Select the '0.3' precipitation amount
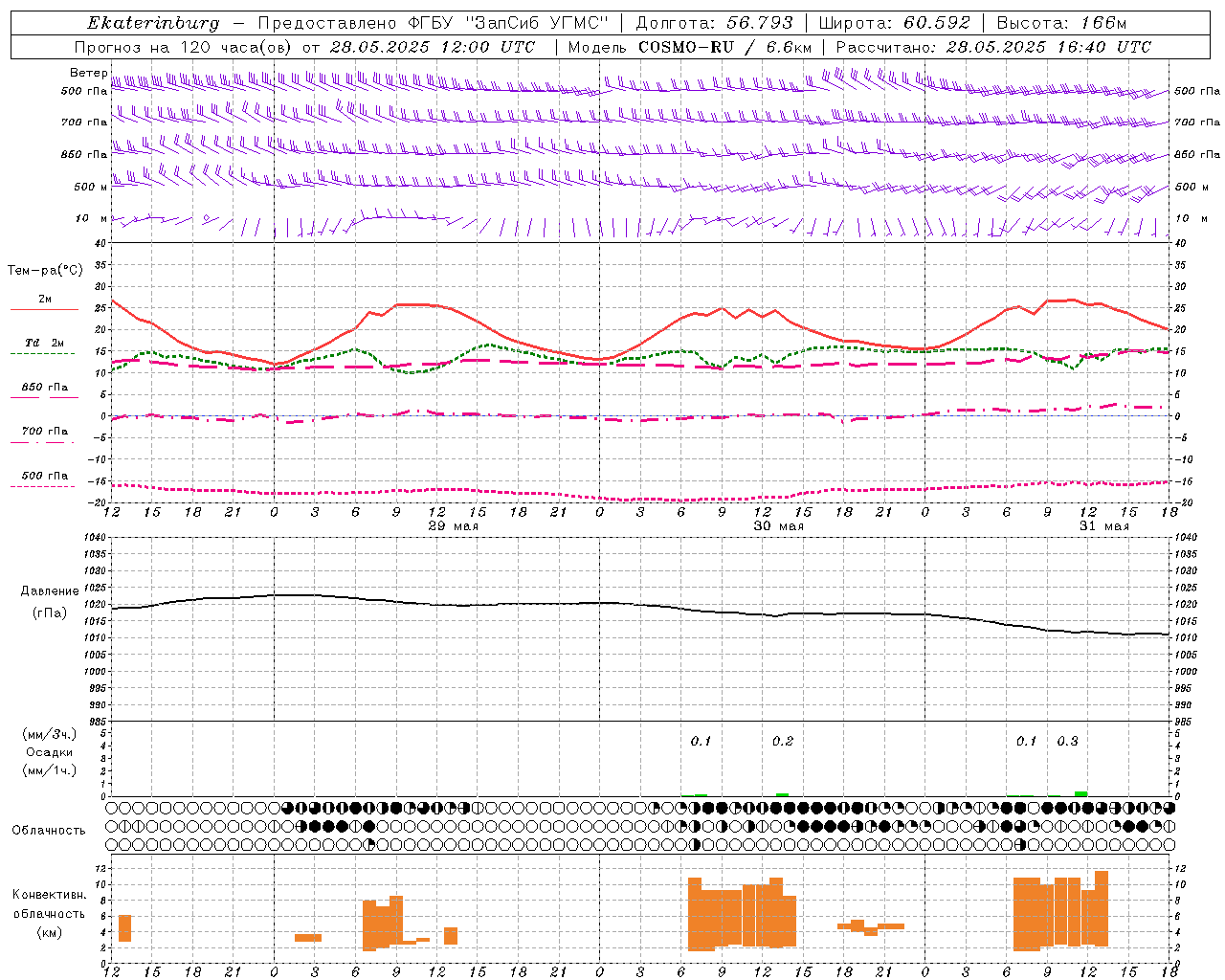 coord(1067,741)
